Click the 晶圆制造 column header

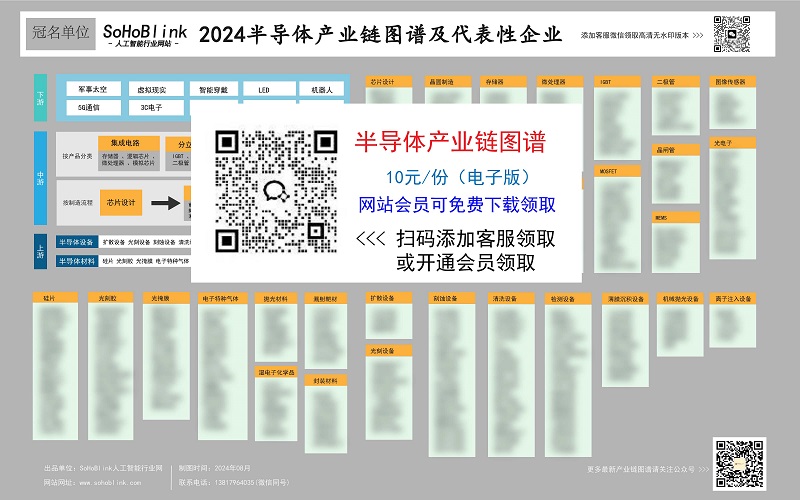[447, 82]
